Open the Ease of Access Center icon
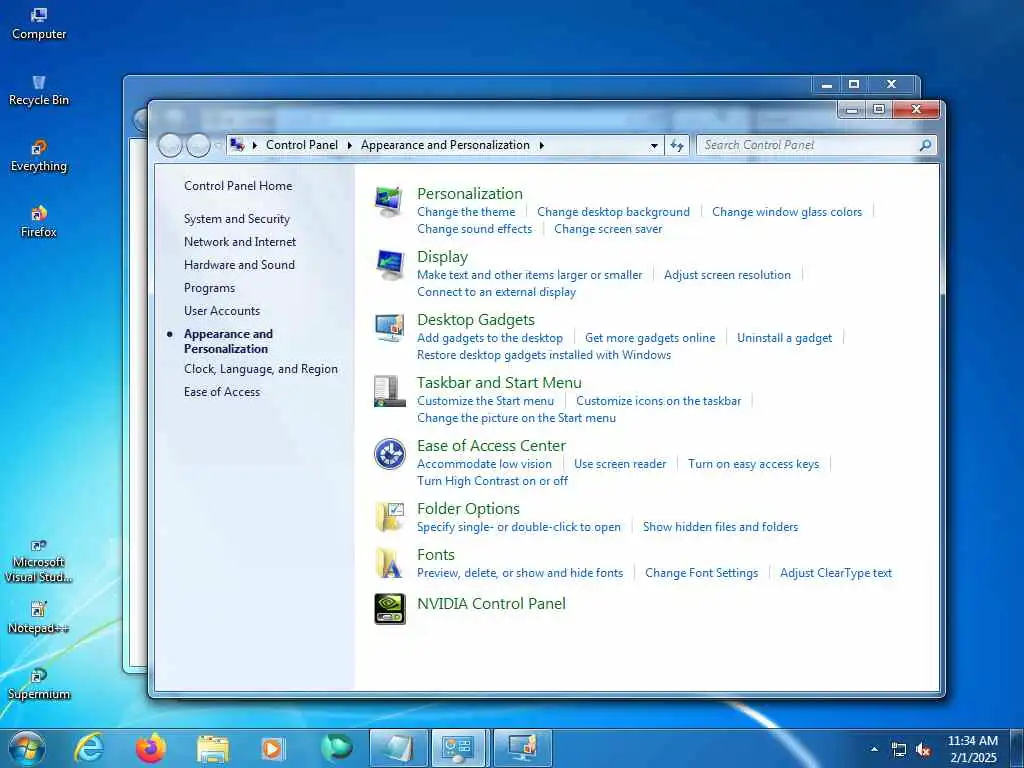1024x768 pixels. click(389, 453)
